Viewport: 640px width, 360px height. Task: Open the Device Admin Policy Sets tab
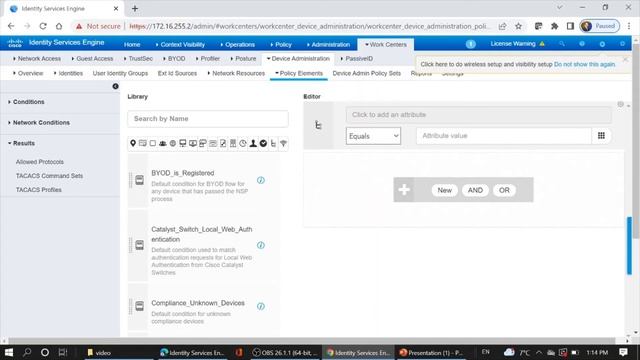[367, 73]
